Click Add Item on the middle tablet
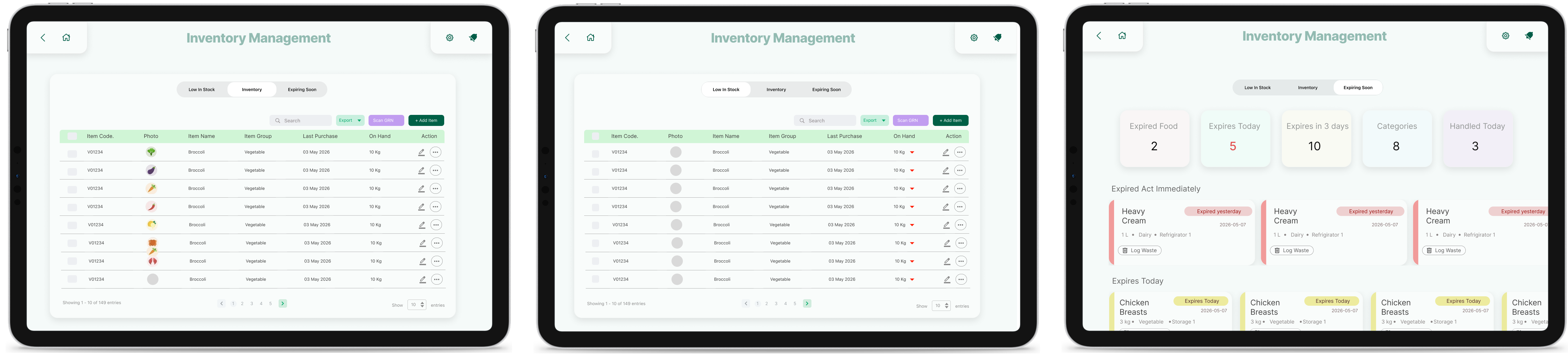 [950, 120]
